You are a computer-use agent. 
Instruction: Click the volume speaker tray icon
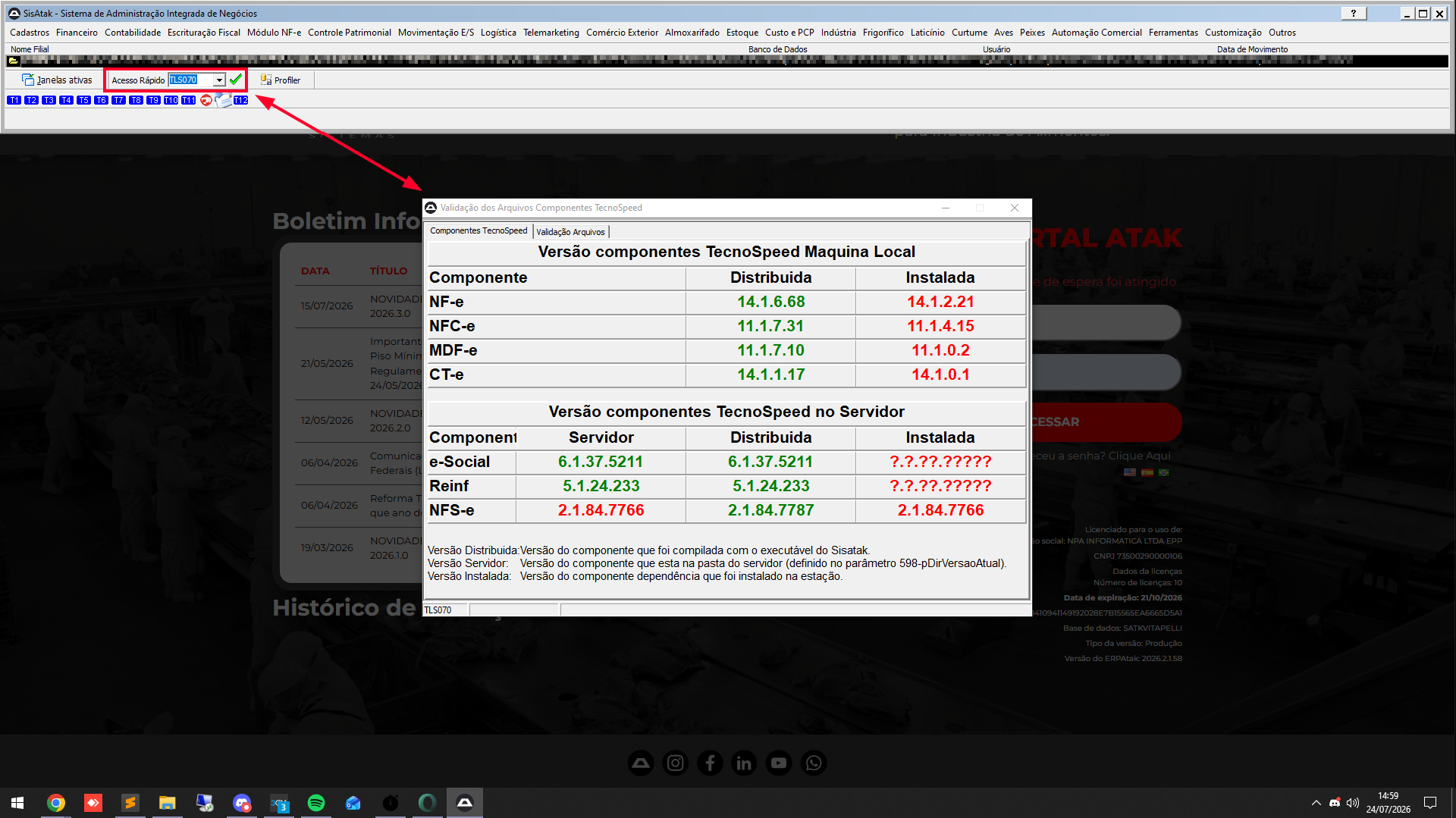pyautogui.click(x=1353, y=803)
